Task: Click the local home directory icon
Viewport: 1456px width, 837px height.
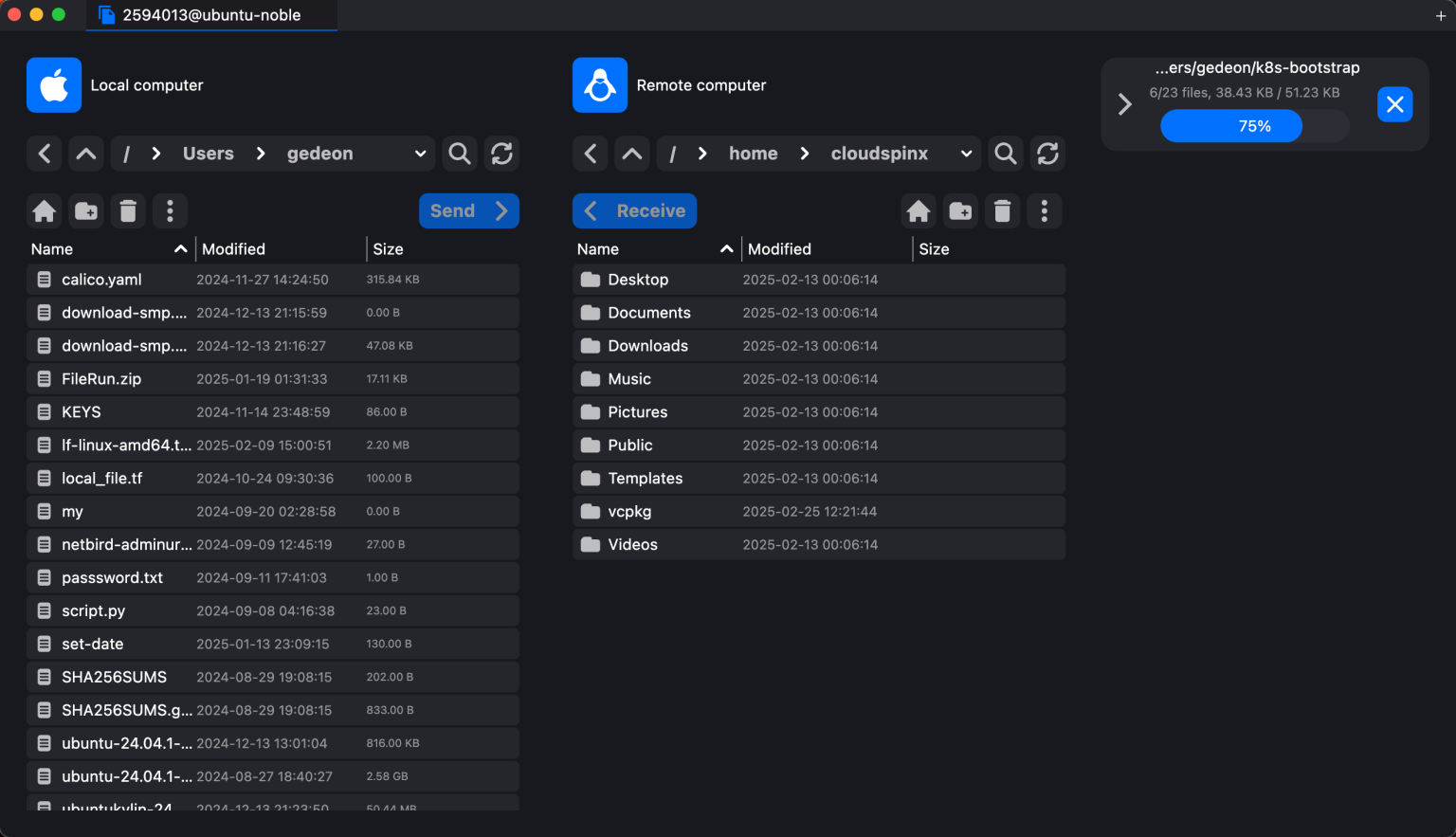Action: click(45, 211)
